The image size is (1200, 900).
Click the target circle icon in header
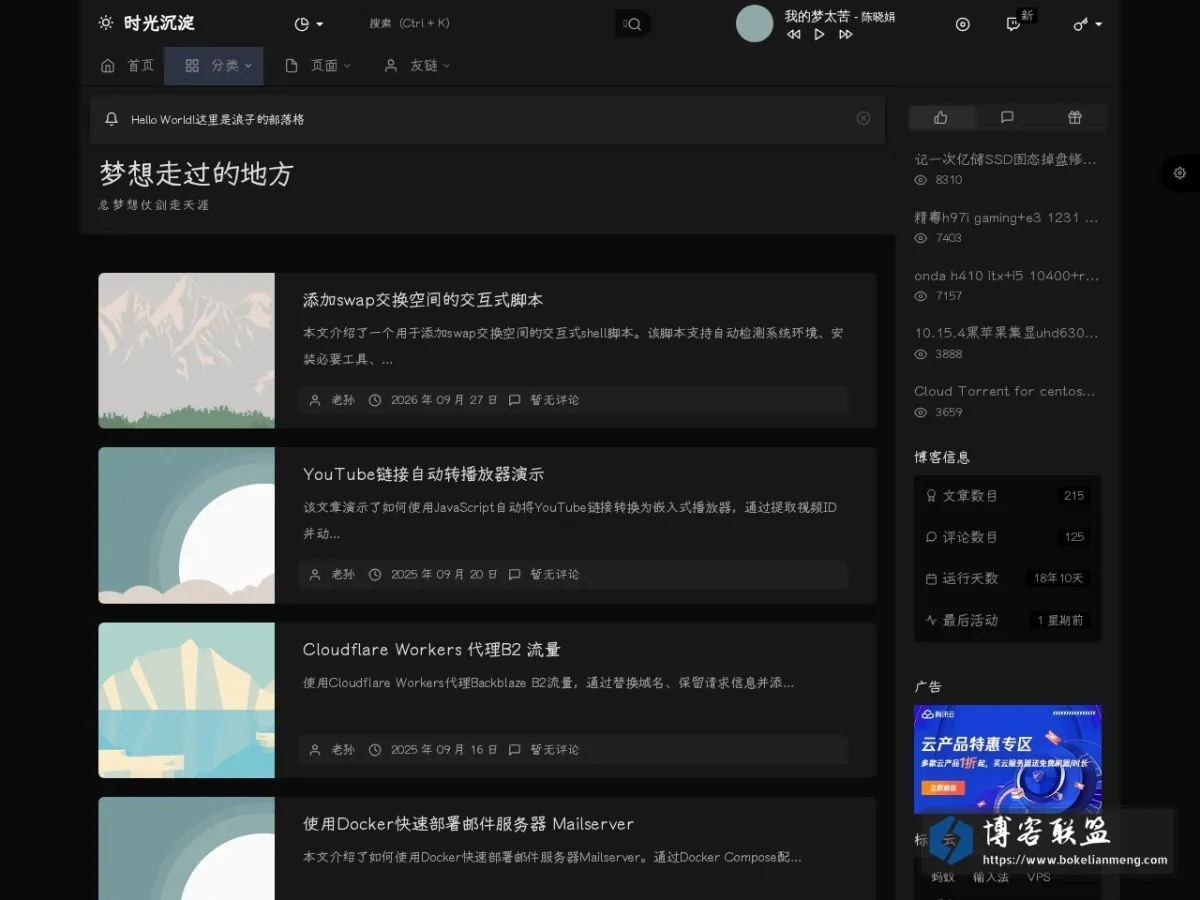[x=963, y=24]
